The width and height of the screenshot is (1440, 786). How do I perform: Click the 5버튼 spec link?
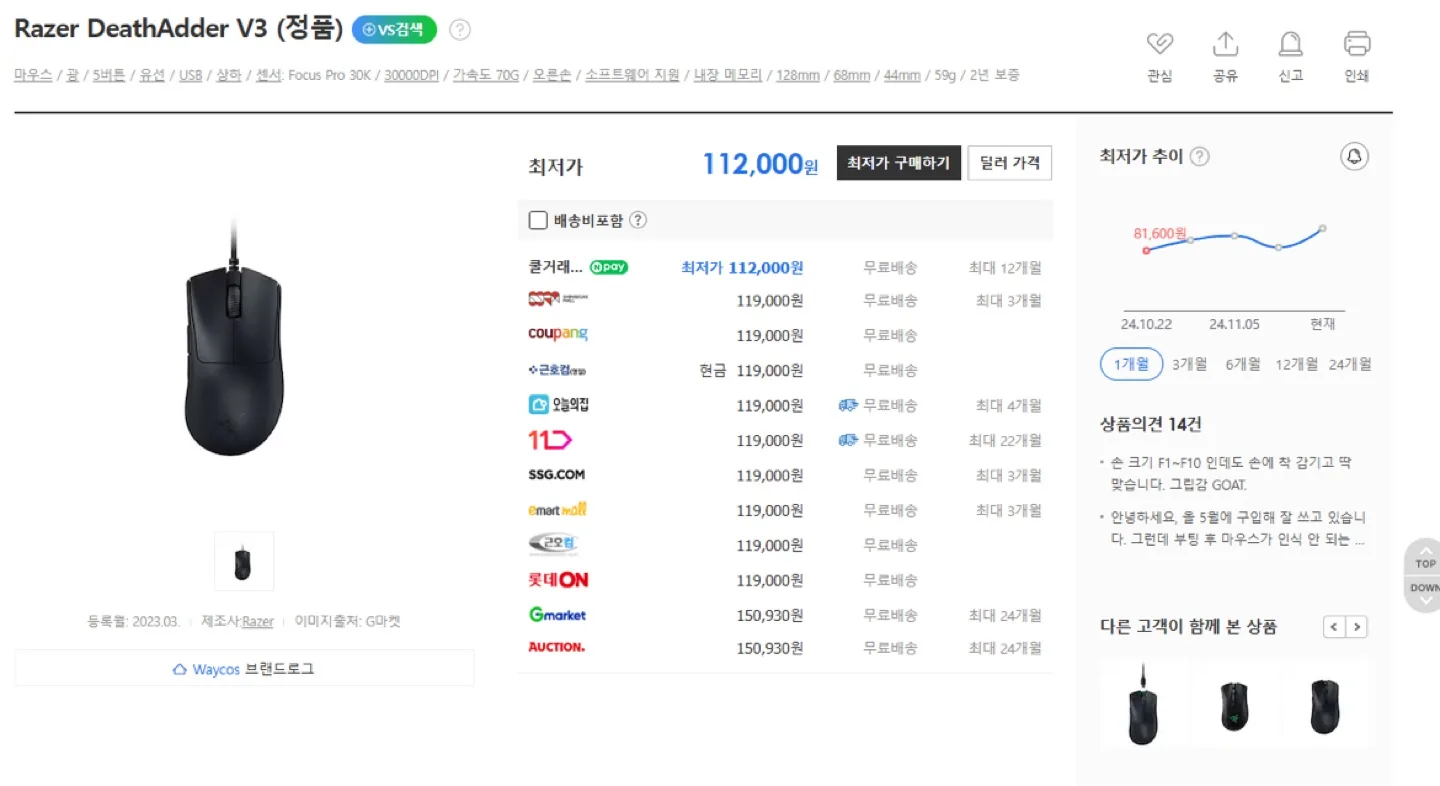[109, 75]
